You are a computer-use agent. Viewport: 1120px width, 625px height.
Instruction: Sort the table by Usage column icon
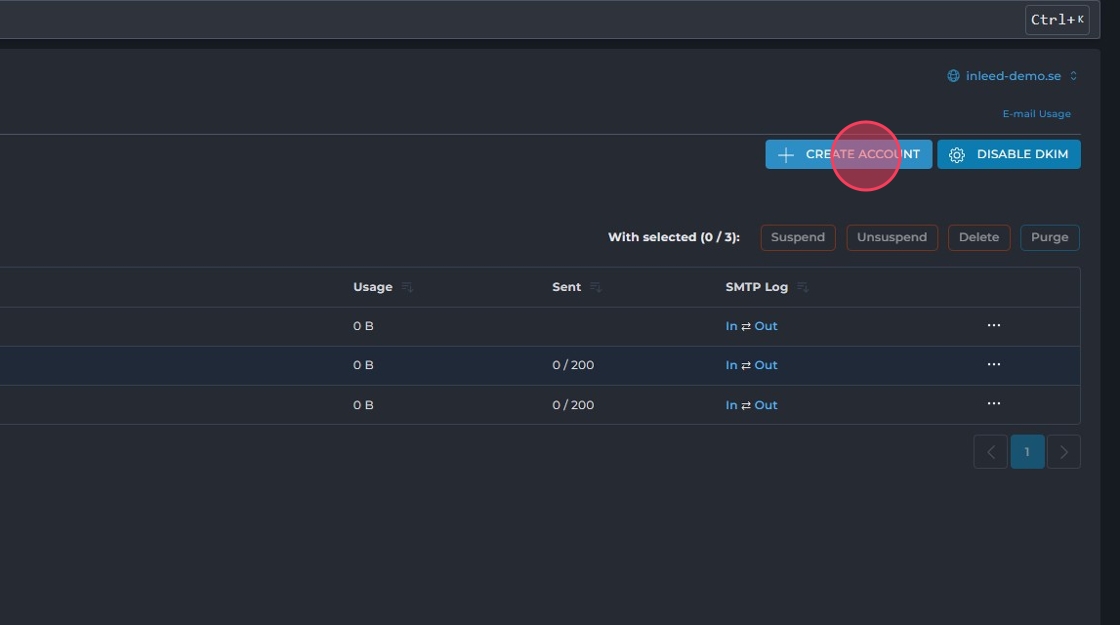(407, 288)
